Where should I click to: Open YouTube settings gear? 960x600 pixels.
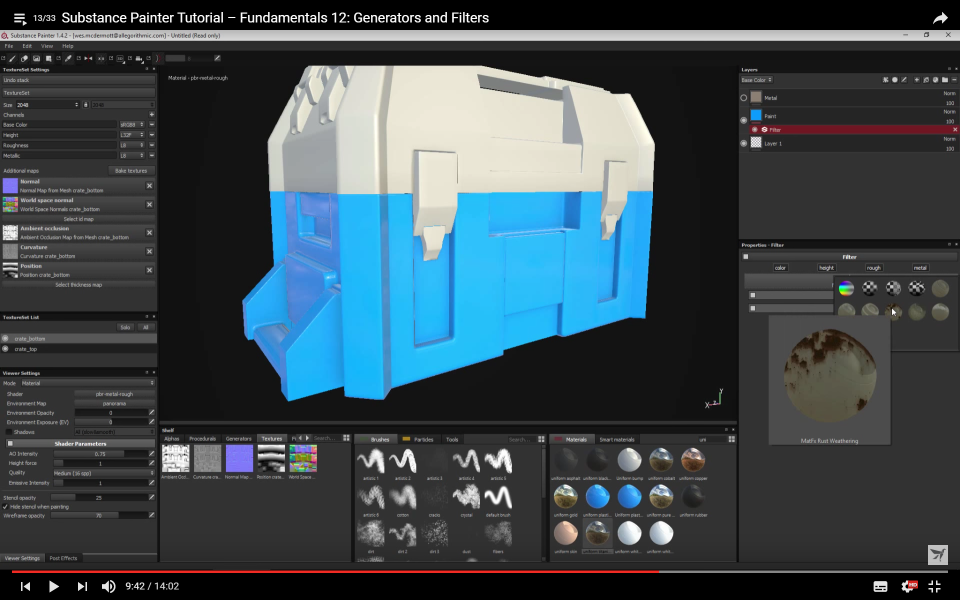909,586
